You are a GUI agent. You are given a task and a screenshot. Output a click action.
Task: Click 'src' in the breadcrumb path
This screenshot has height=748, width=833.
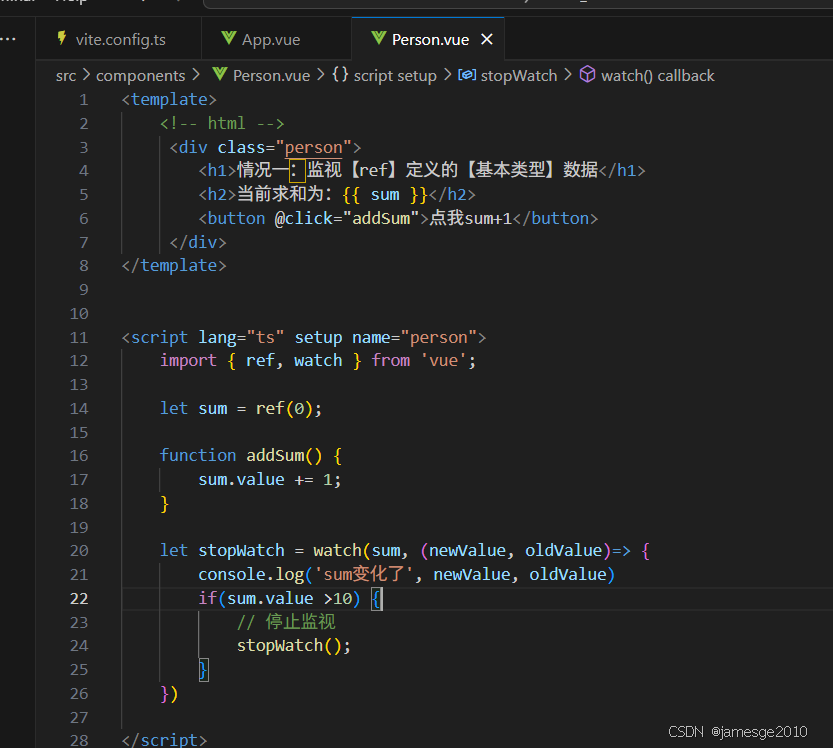(x=66, y=76)
